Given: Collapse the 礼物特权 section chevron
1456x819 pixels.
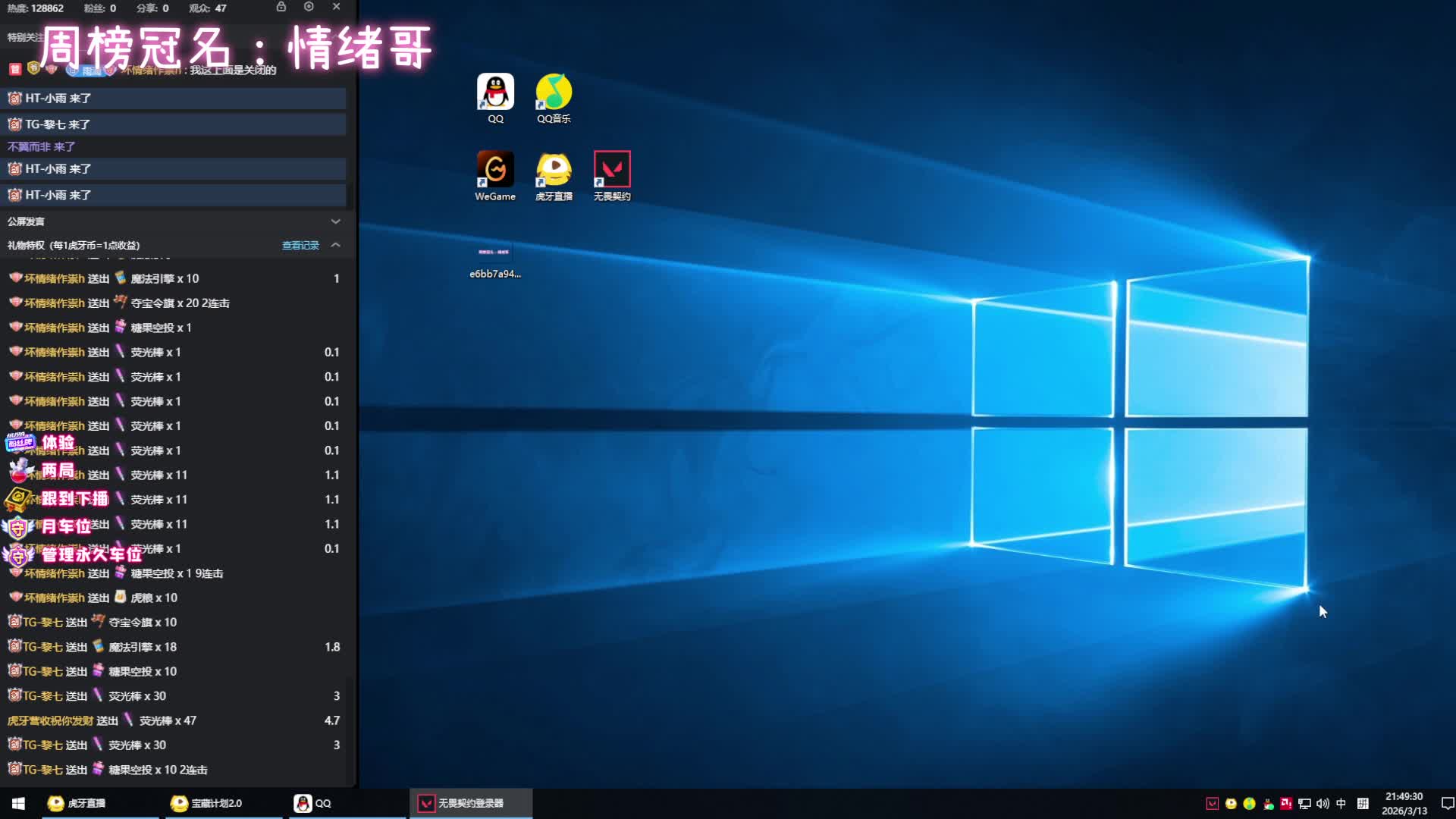Looking at the screenshot, I should 335,245.
